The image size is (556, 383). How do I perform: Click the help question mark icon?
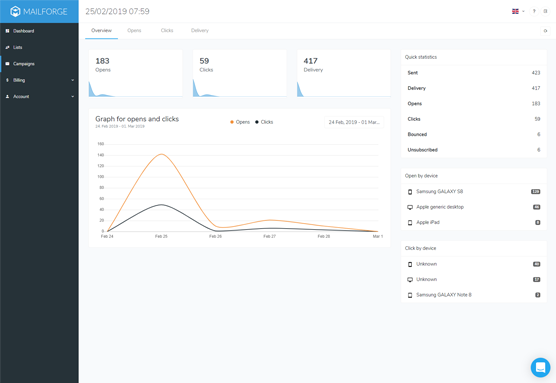pos(534,11)
